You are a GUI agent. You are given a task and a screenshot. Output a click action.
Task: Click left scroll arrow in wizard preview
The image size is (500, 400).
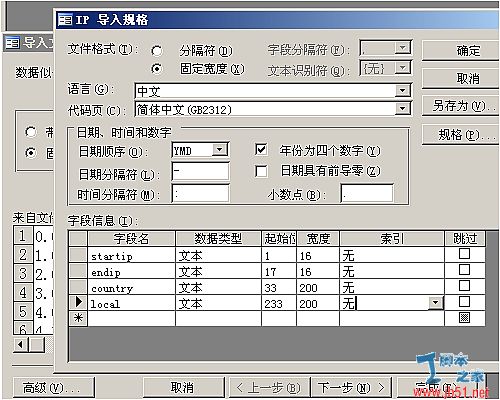click(x=21, y=344)
